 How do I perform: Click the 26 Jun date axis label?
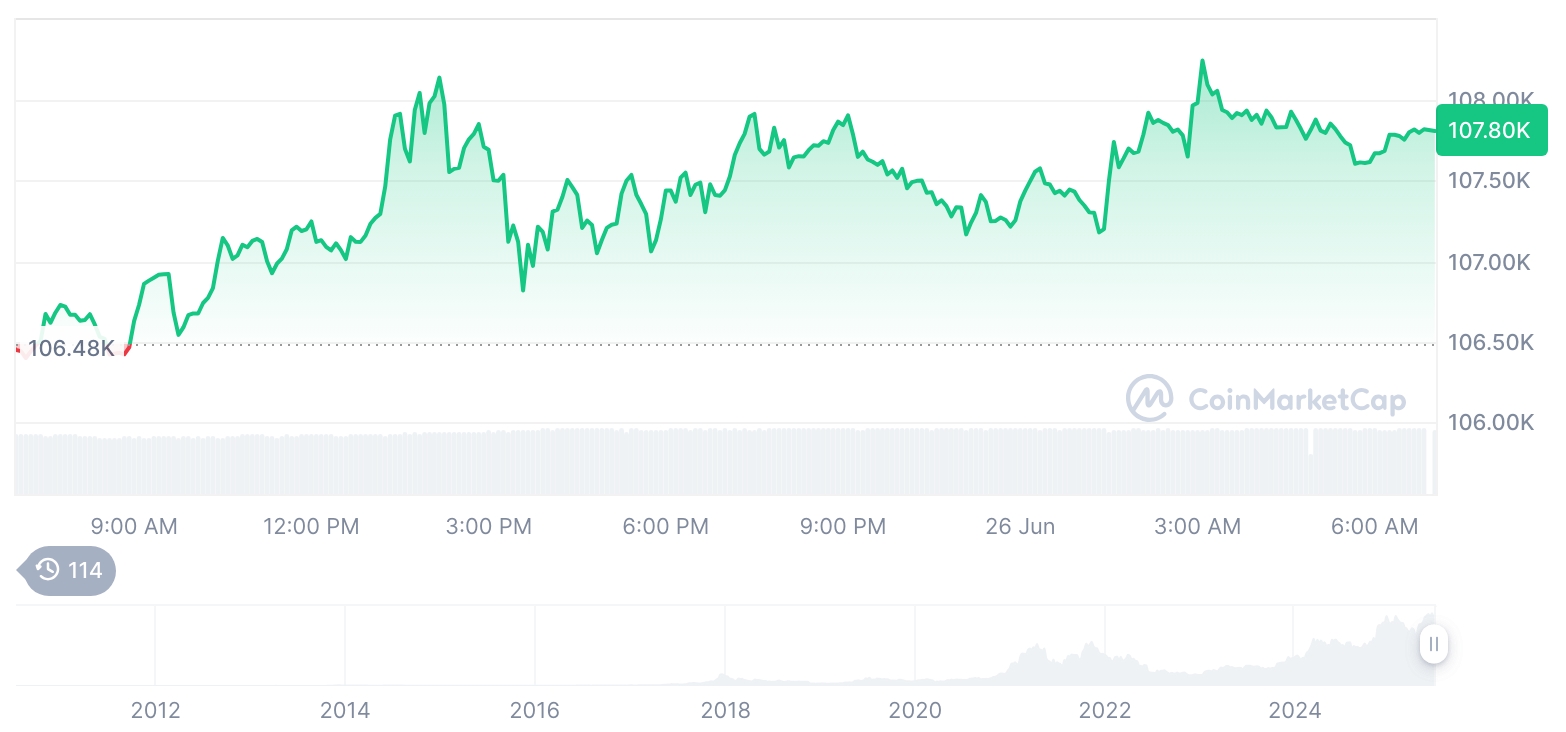click(x=1020, y=526)
